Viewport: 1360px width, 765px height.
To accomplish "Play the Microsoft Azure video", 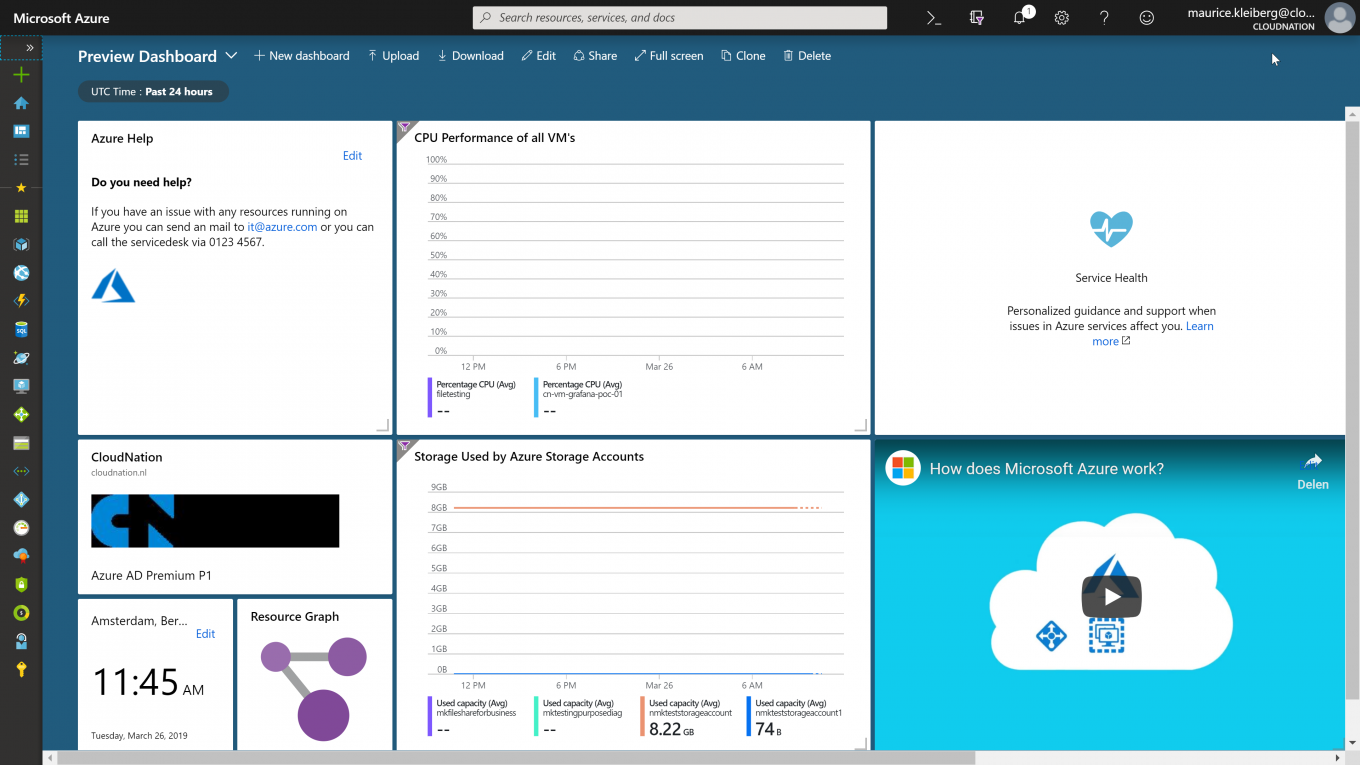I will tap(1111, 595).
